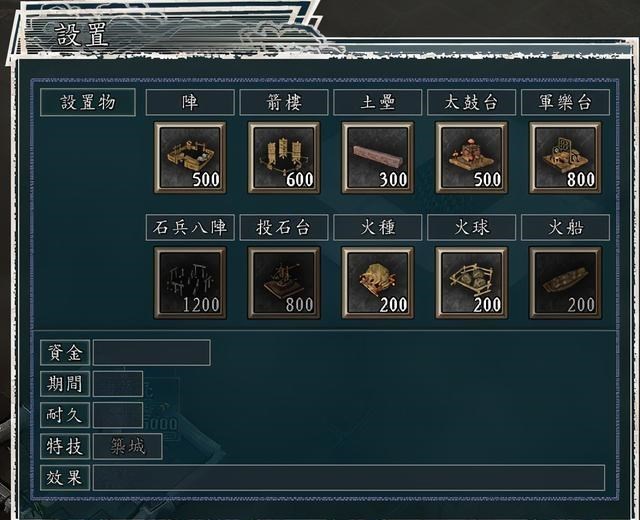This screenshot has height=520, width=640.
Task: Choose the 箭樓 arrow tower icon
Action: 284,158
